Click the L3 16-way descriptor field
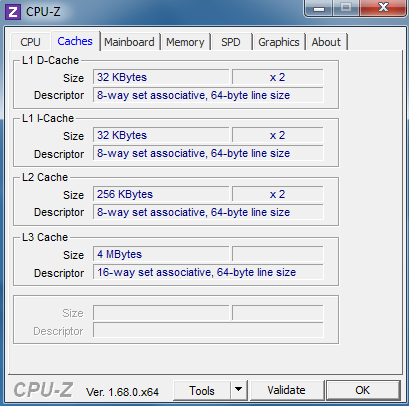The height and width of the screenshot is (406, 409). point(208,272)
